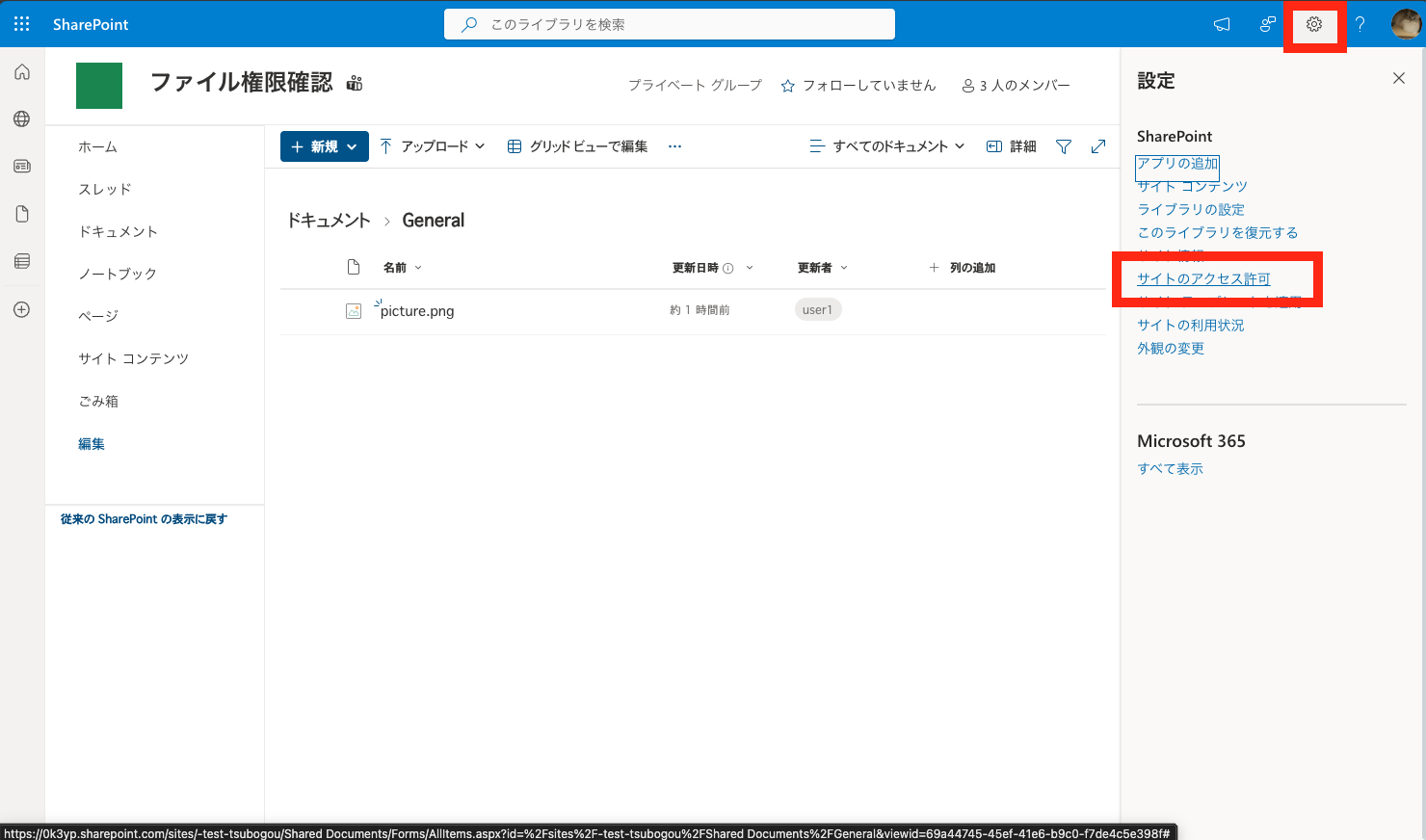Expand content with the full-screen arrow icon
This screenshot has width=1426, height=840.
[1098, 146]
